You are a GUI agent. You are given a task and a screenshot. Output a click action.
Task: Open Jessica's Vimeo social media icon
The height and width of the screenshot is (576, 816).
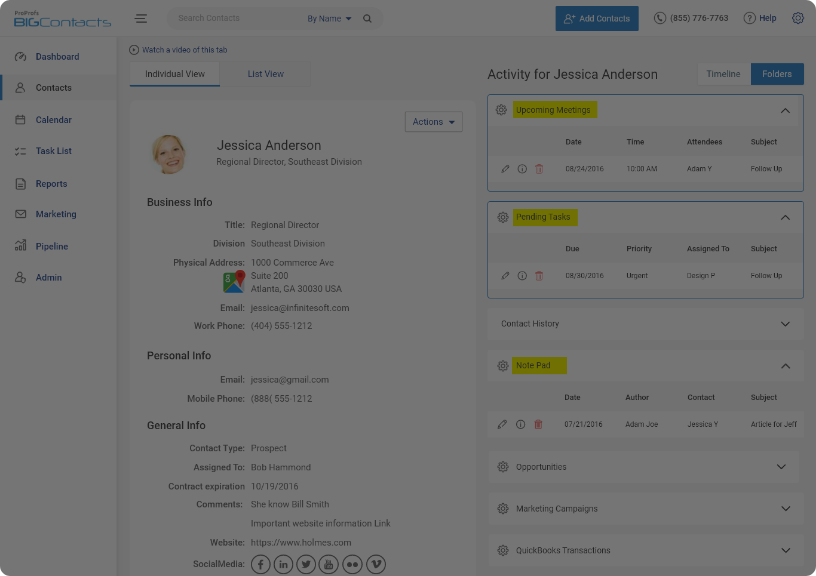[x=376, y=564]
